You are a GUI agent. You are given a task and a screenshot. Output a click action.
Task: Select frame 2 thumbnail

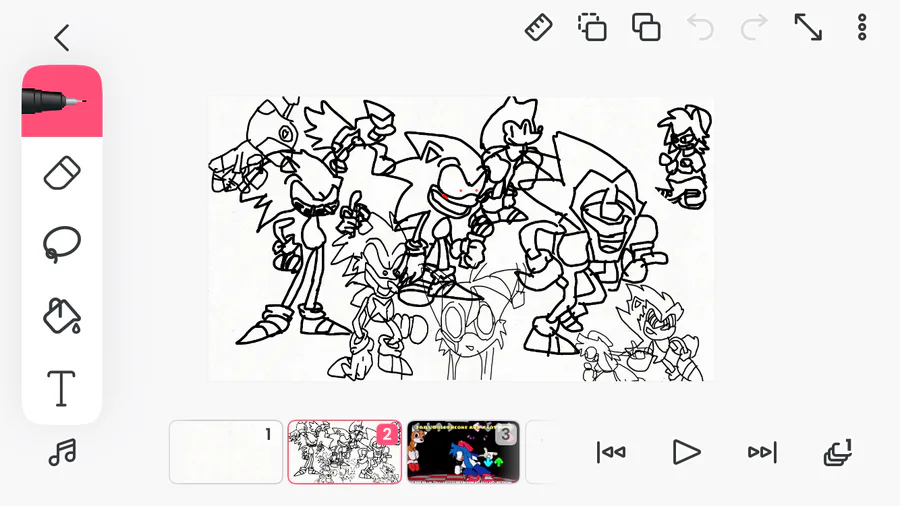[344, 452]
